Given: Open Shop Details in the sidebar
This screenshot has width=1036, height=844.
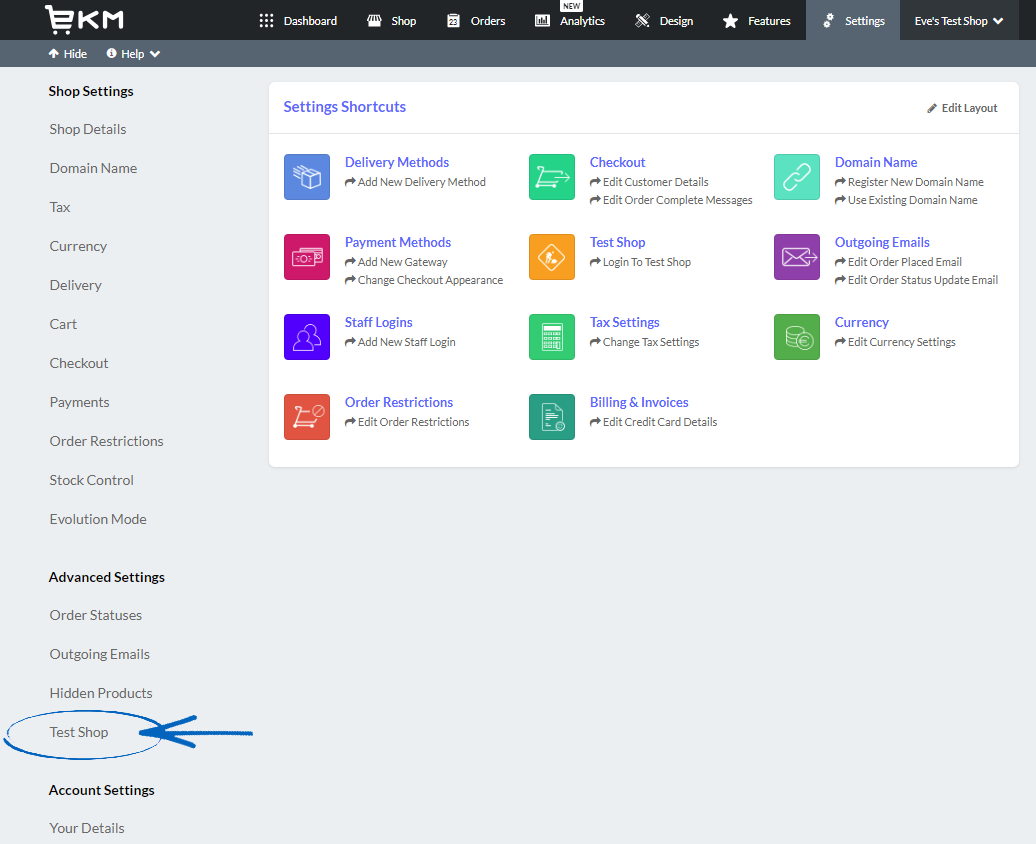Looking at the screenshot, I should click(88, 130).
